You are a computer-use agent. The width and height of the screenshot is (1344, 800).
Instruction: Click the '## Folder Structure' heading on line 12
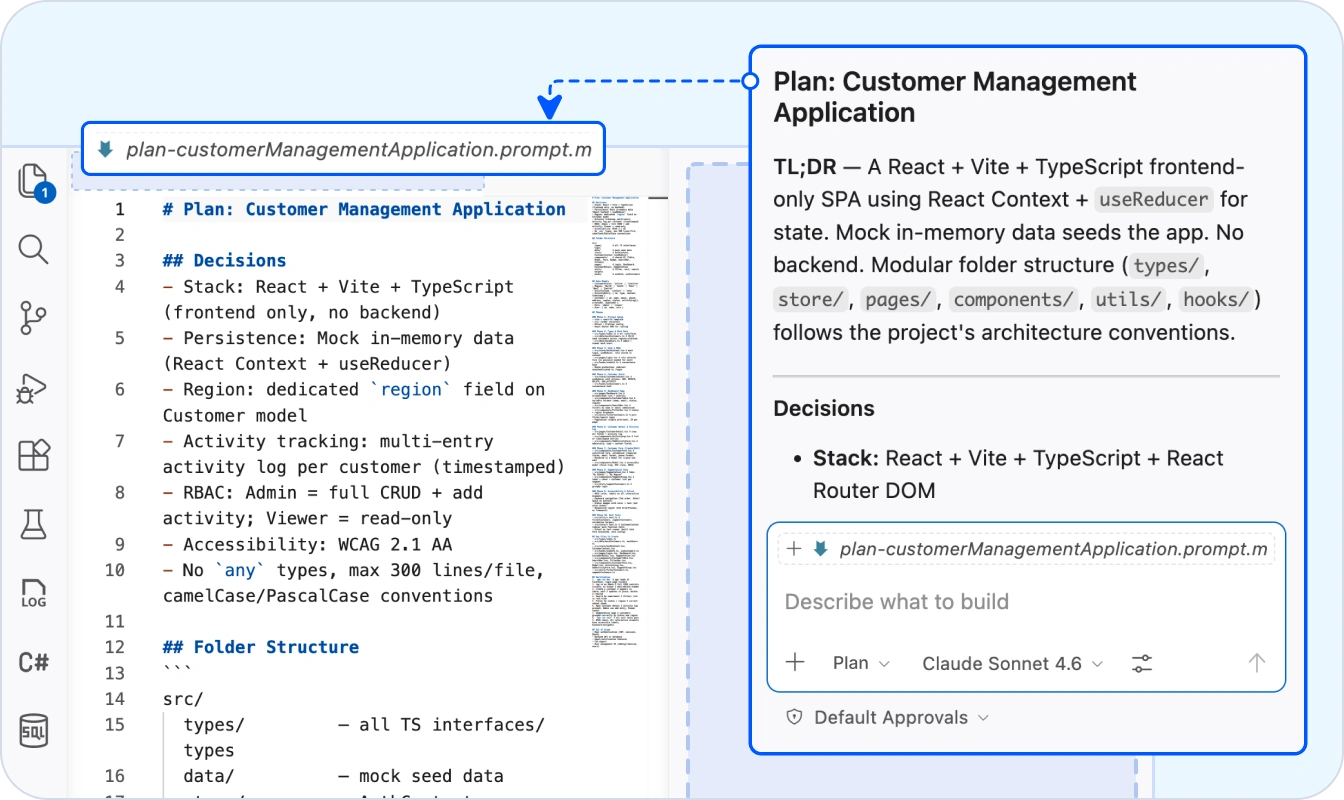click(x=260, y=647)
